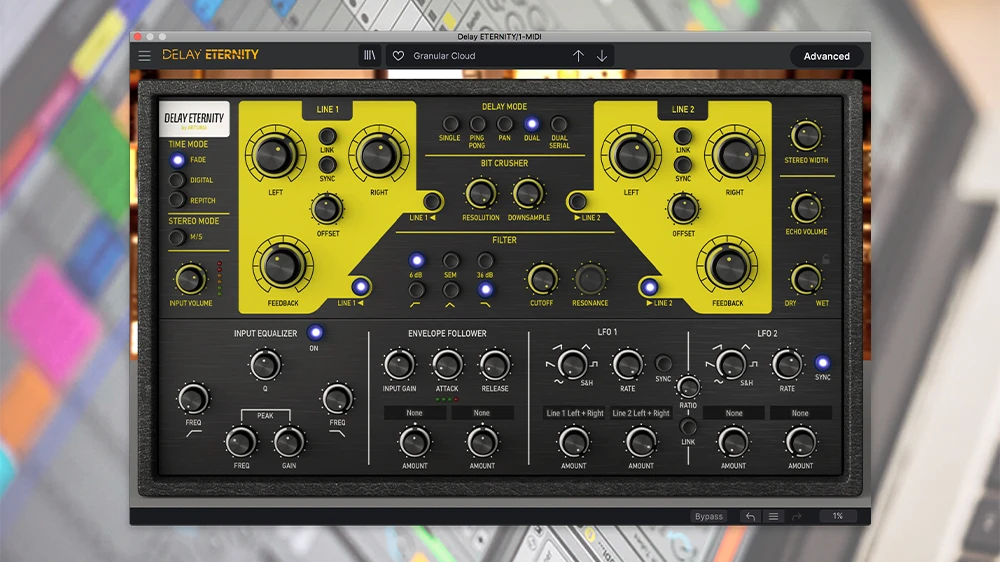
Task: Enable LFO 1 Sync button
Action: 663,363
